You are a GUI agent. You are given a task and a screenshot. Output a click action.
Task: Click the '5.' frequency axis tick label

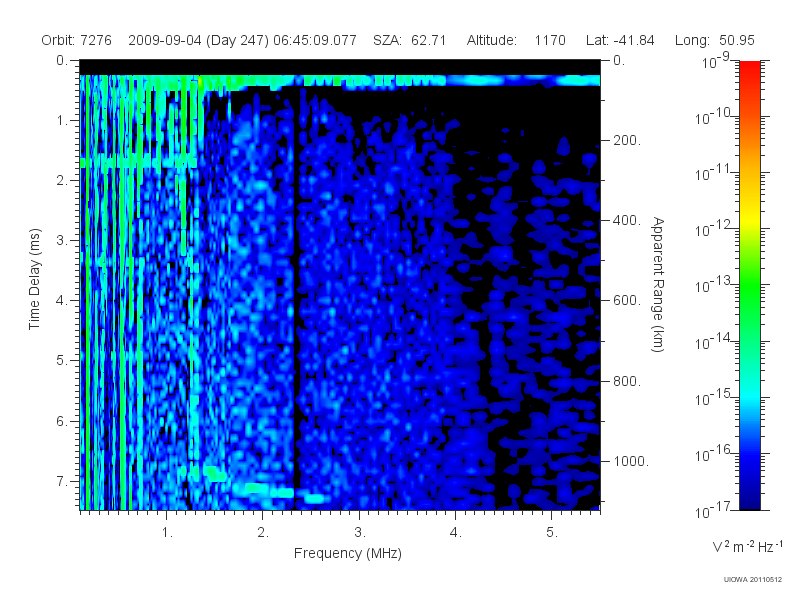552,533
